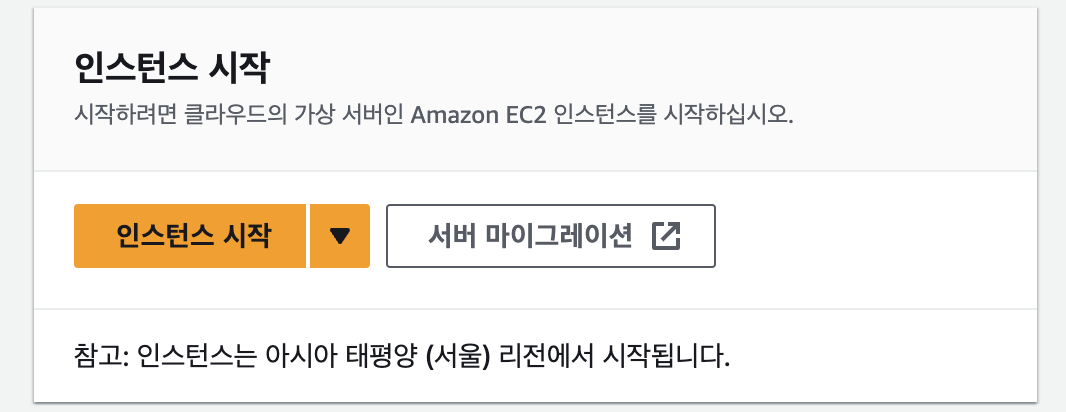Click the external link icon on 서버 마이그레이션
Image resolution: width=1066 pixels, height=412 pixels.
pyautogui.click(x=666, y=236)
